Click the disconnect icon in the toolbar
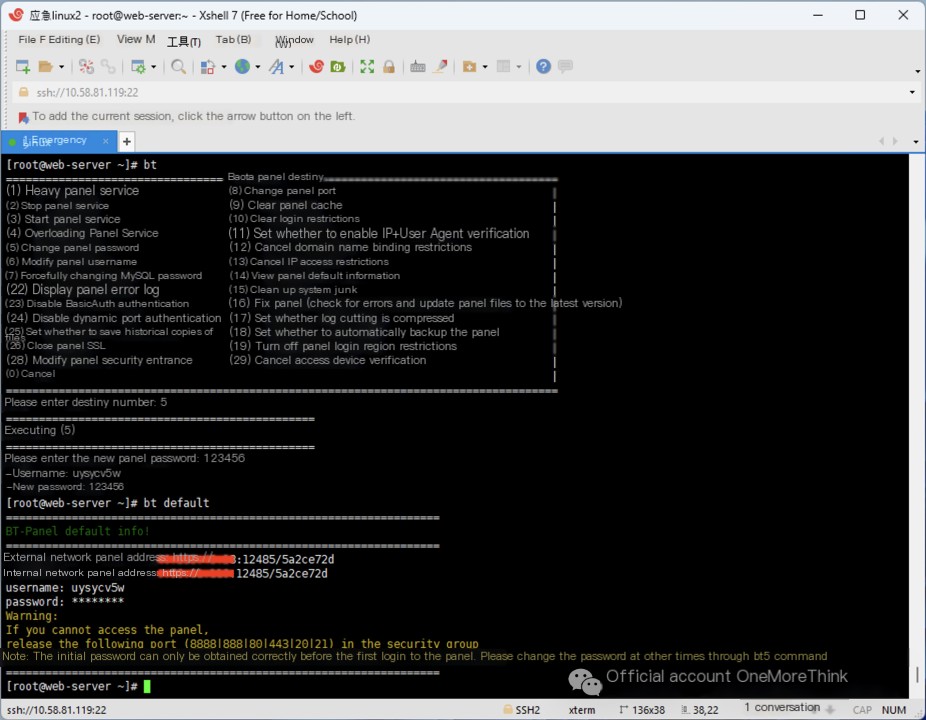The width and height of the screenshot is (926, 720). [86, 67]
